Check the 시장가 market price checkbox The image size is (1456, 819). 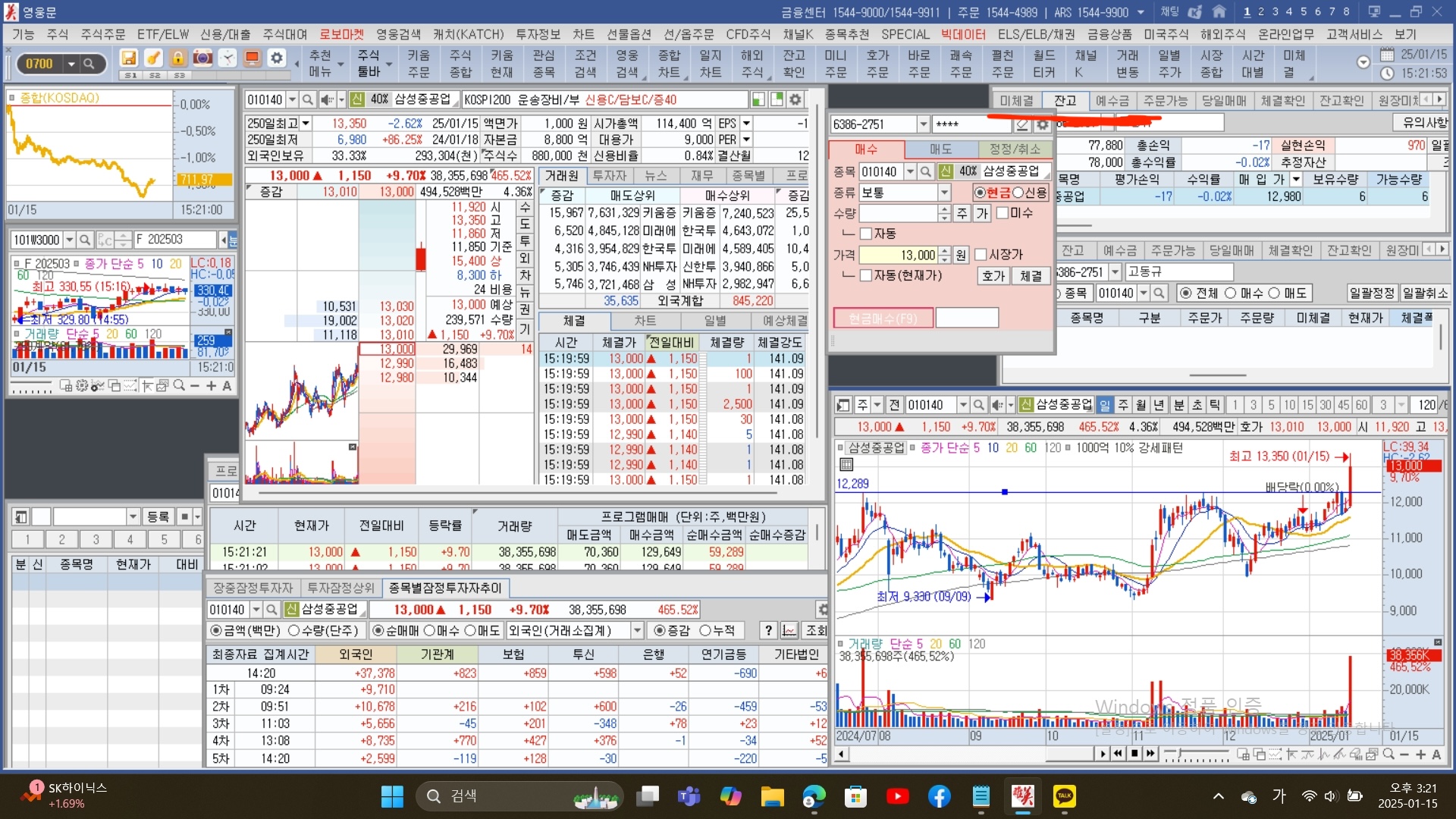click(981, 255)
